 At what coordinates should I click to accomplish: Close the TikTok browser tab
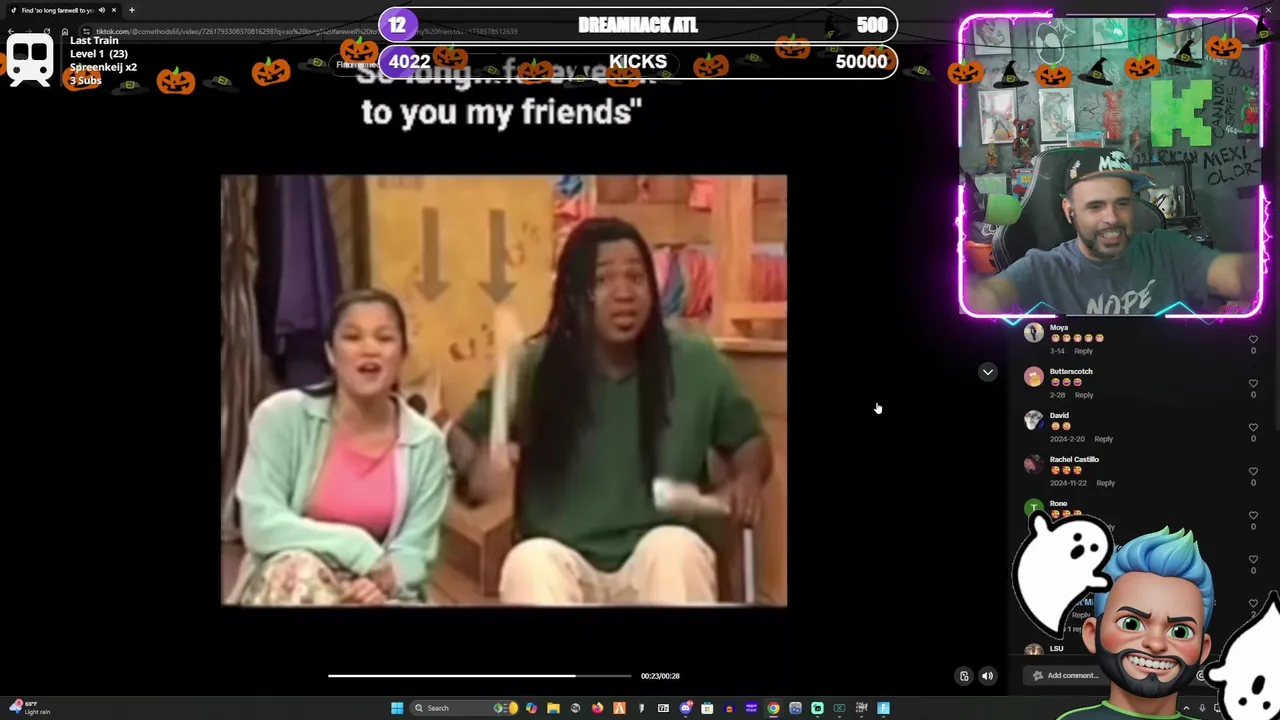[x=114, y=10]
